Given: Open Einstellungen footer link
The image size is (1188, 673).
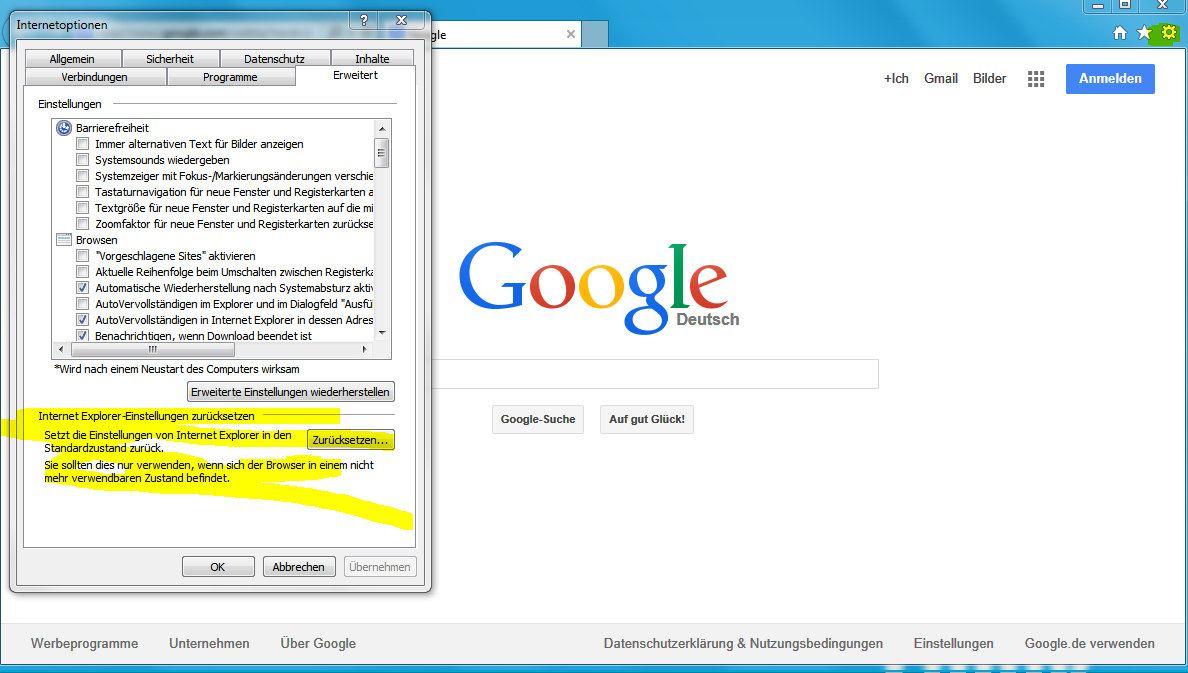Looking at the screenshot, I should (x=953, y=643).
